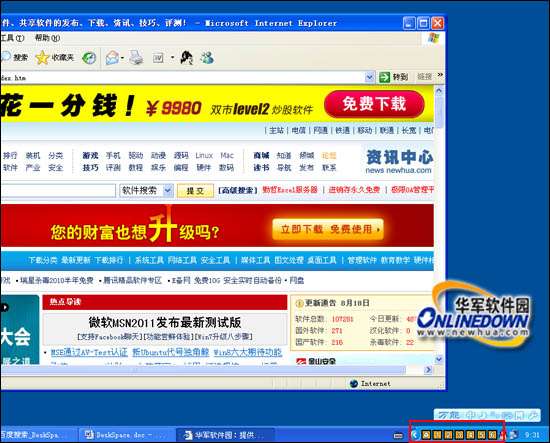The image size is (550, 443).
Task: Click the Search magnifier icon in IE toolbar
Action: pos(5,56)
